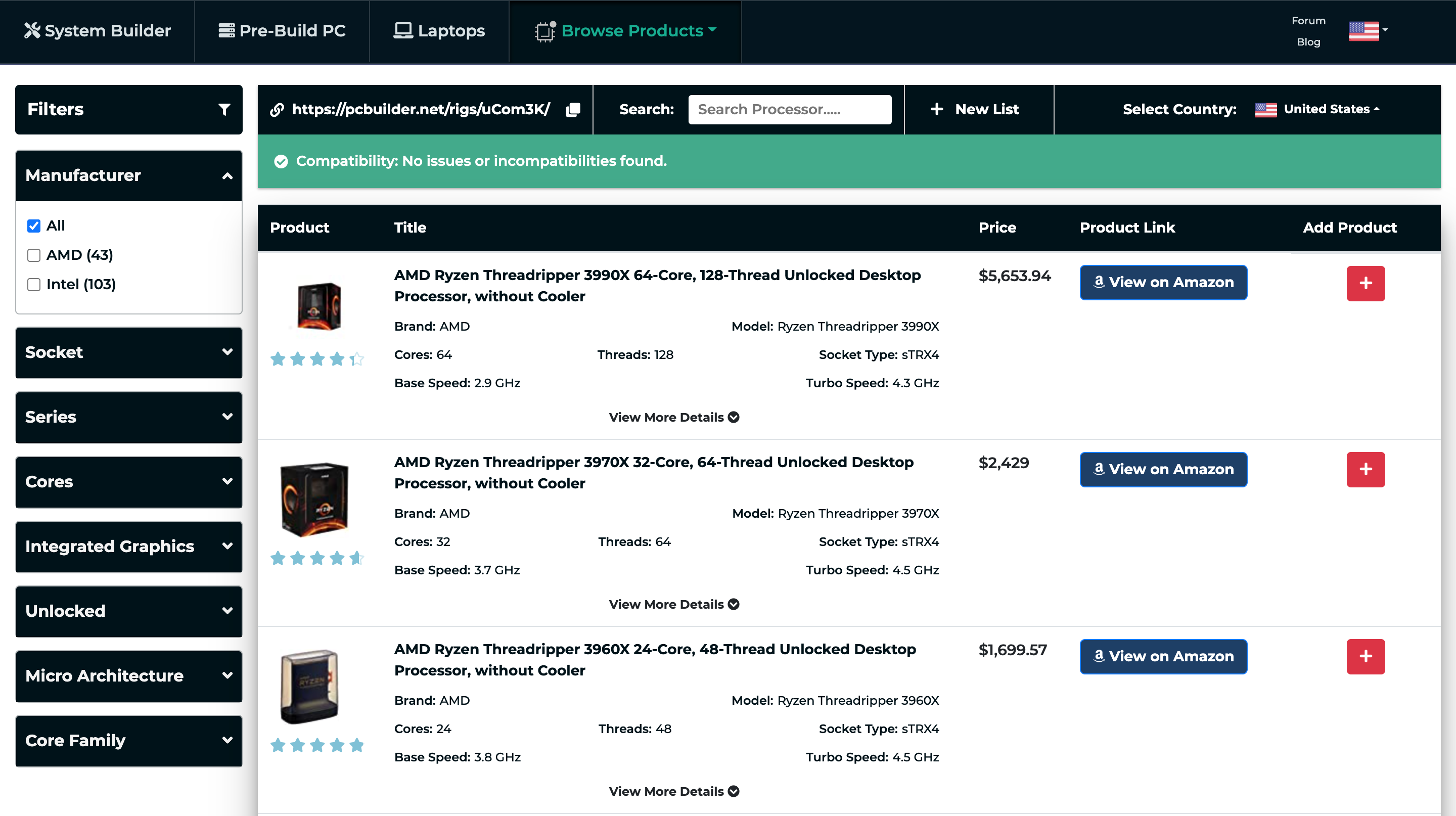Viewport: 1456px width, 816px height.
Task: Enable the AMD filter checkbox
Action: tap(34, 255)
